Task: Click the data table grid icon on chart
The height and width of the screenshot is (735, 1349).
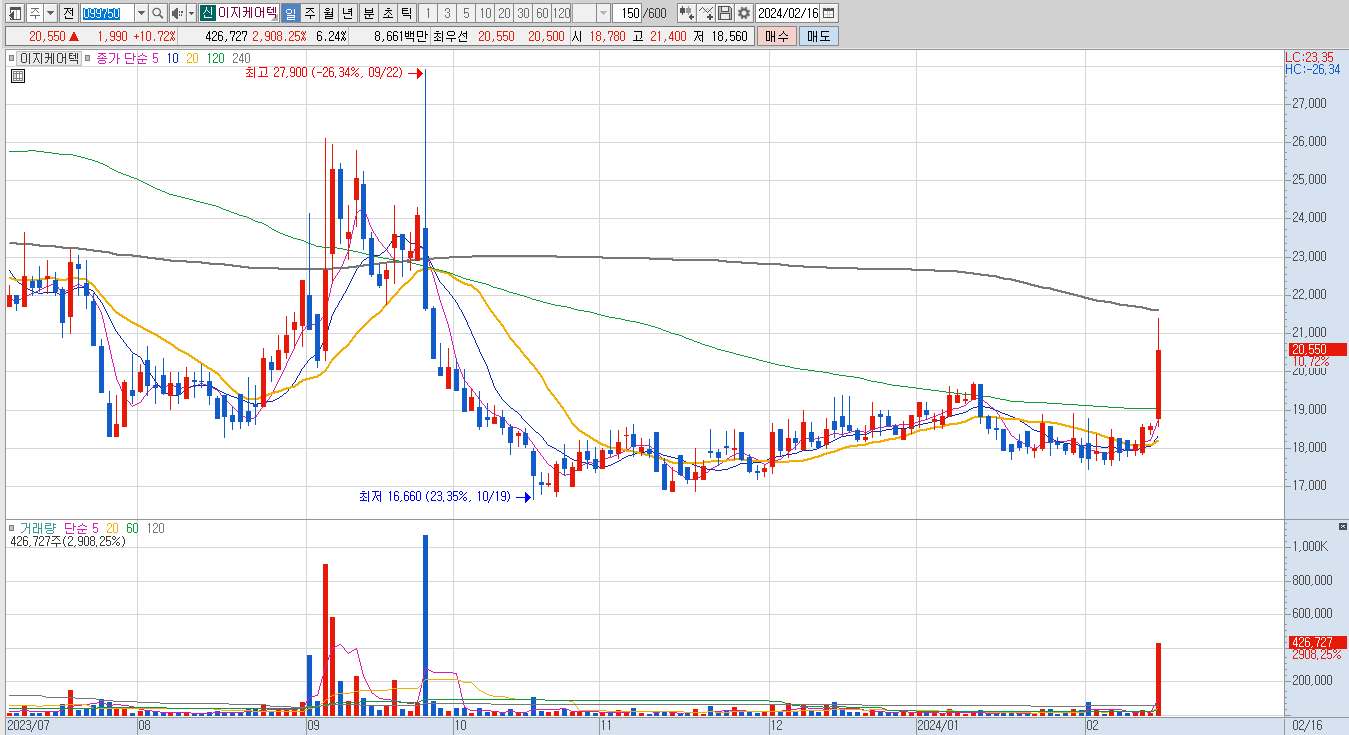Action: coord(17,75)
